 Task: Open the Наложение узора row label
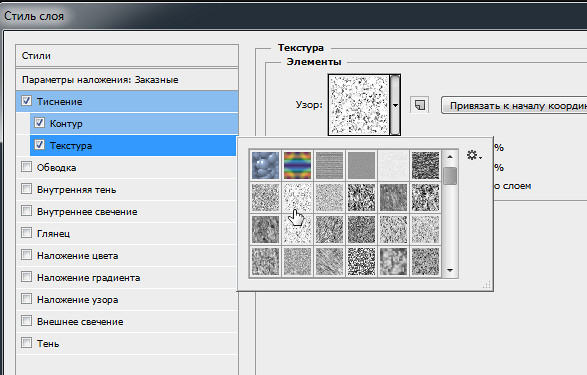click(77, 300)
